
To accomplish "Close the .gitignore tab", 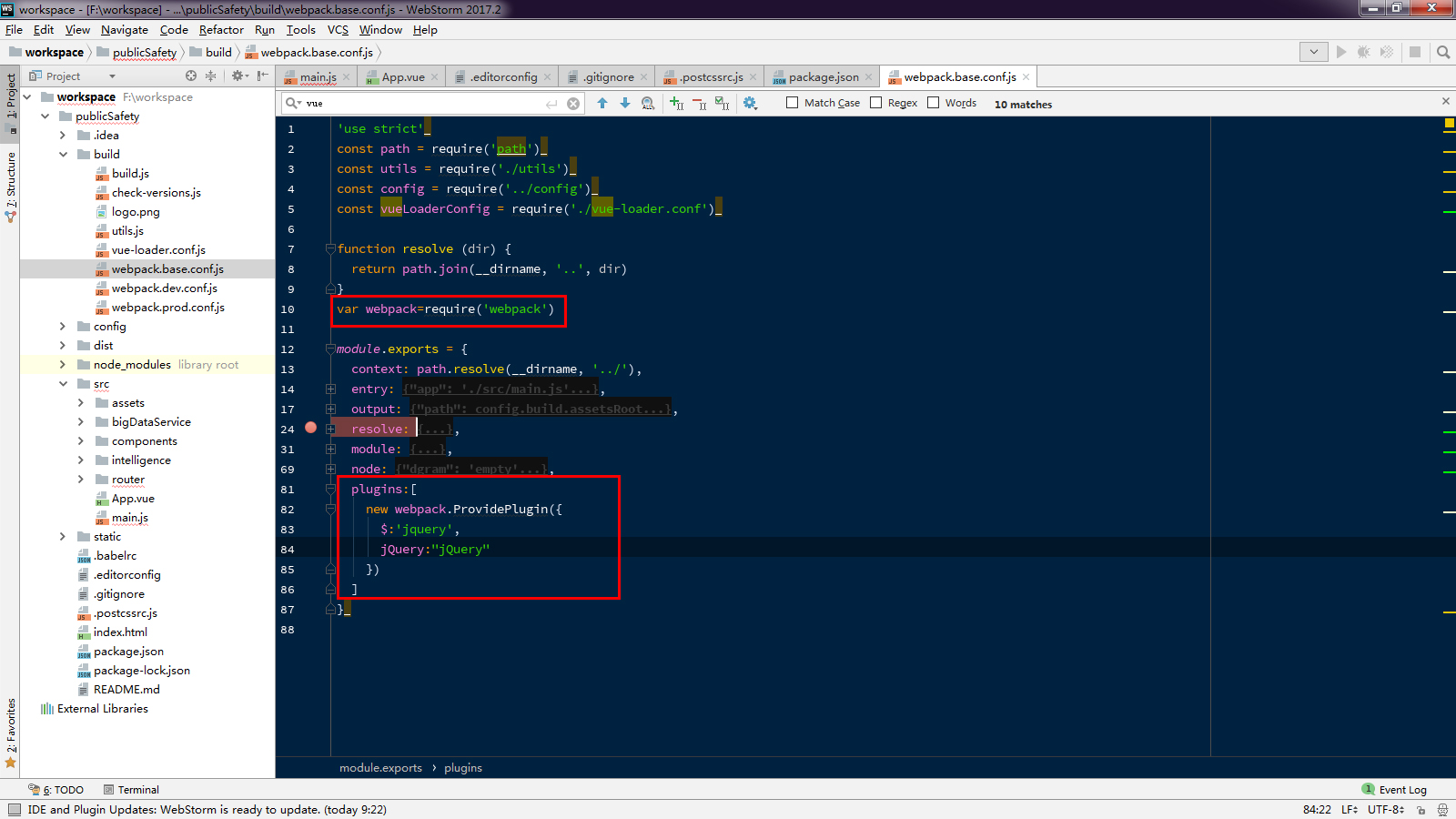I will (644, 77).
